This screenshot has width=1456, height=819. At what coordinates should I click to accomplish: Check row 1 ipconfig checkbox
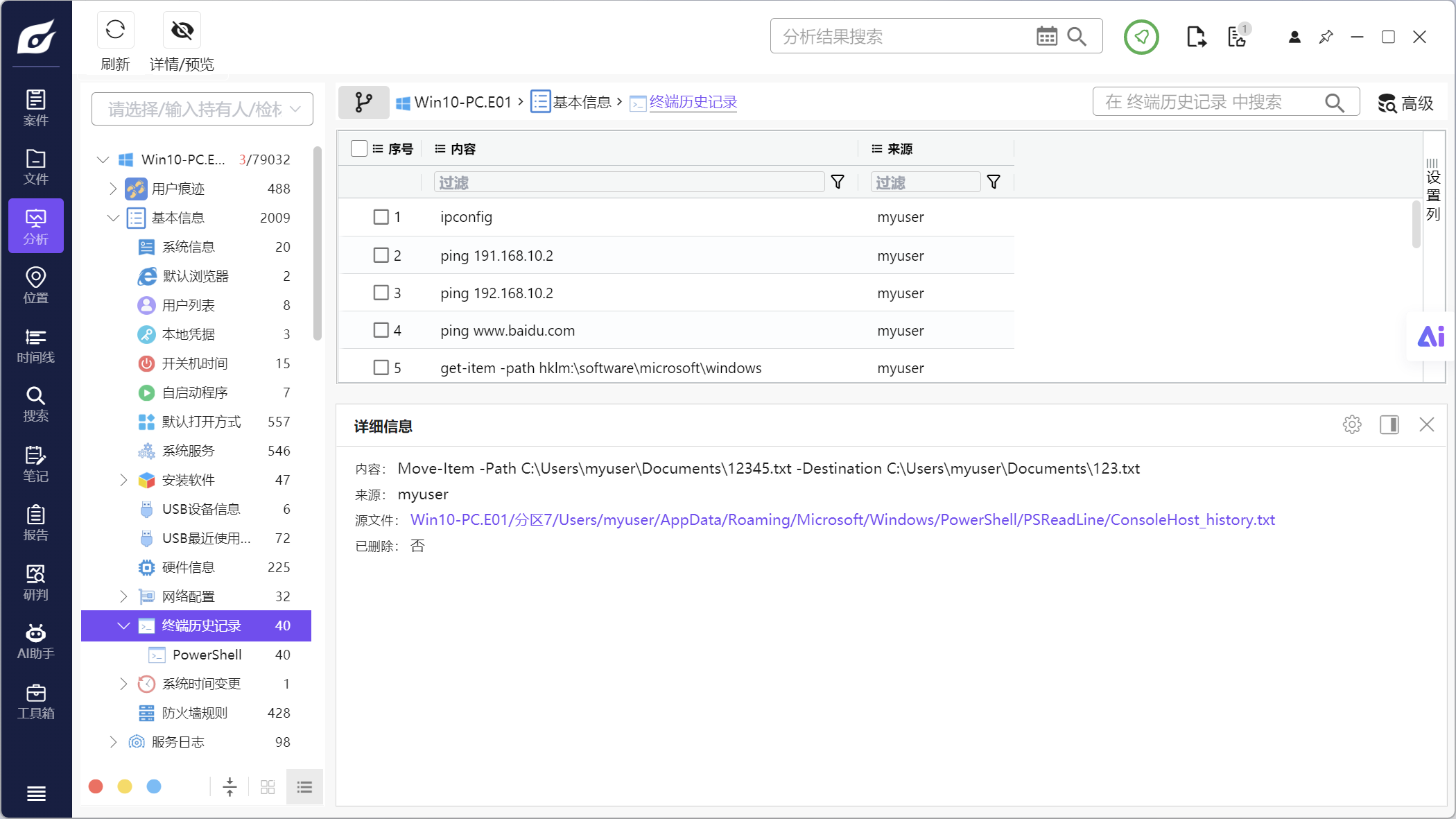381,217
